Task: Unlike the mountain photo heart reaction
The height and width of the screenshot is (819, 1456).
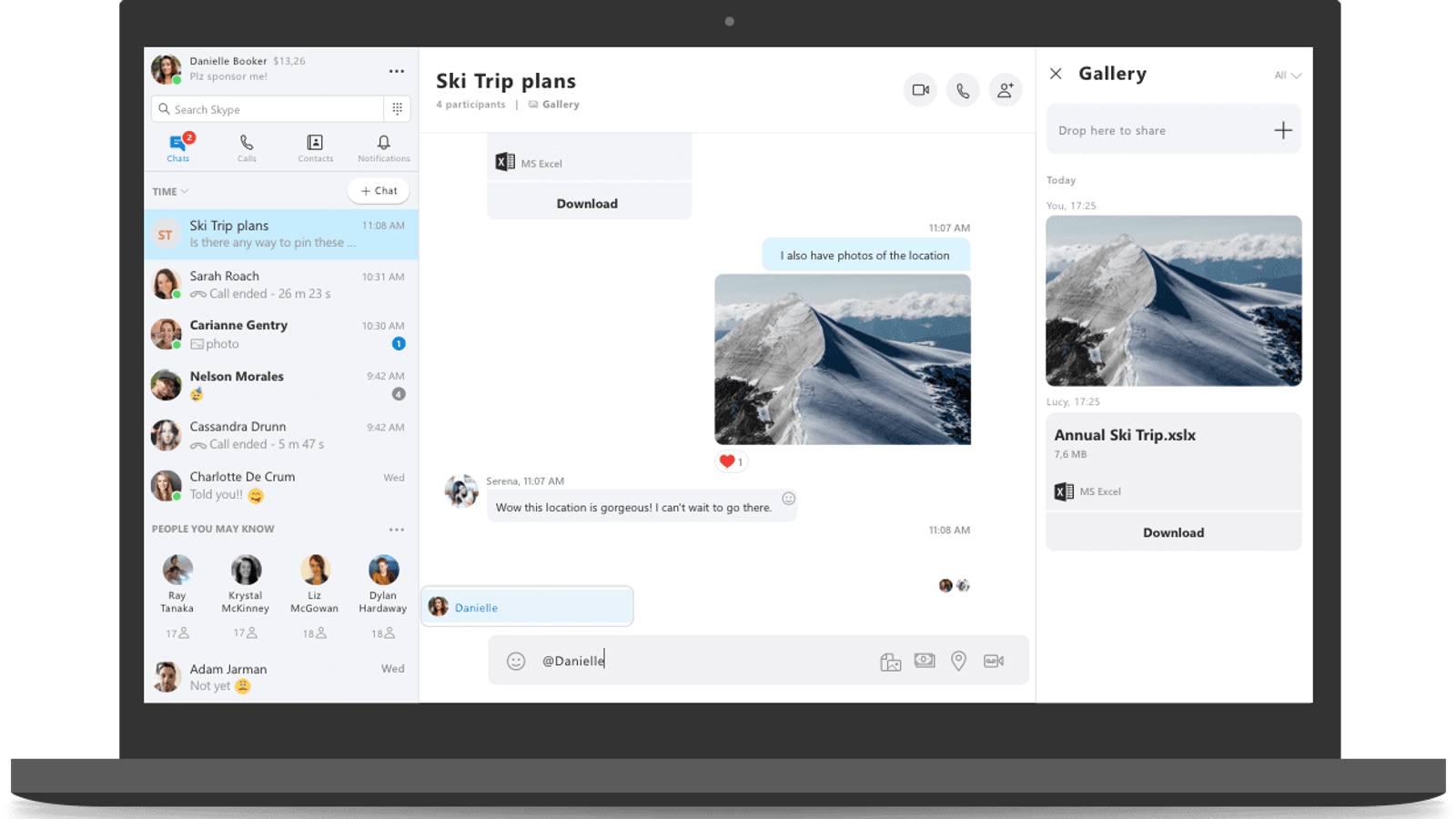Action: point(731,461)
